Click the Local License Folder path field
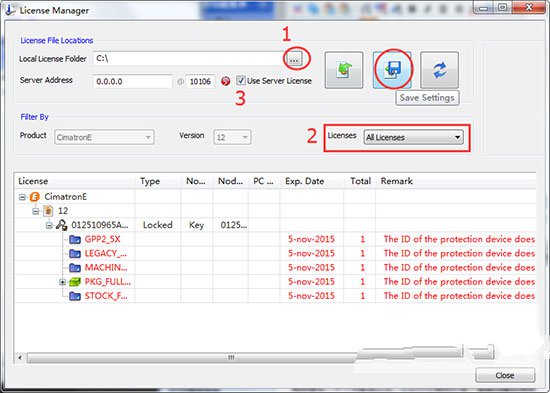The width and height of the screenshot is (550, 393). coord(190,59)
